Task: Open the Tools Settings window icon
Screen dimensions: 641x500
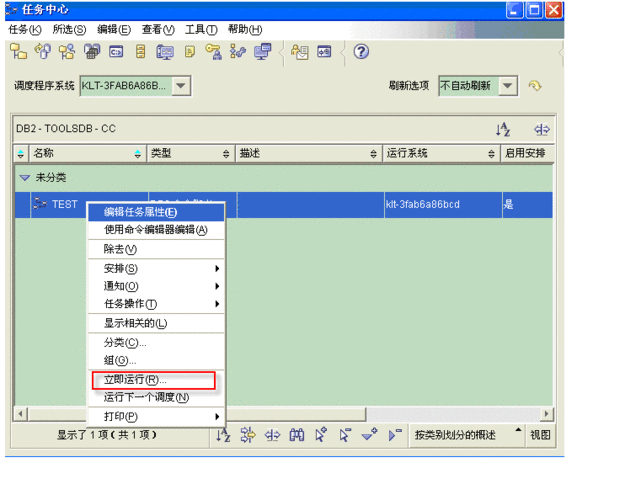Action: click(x=324, y=52)
